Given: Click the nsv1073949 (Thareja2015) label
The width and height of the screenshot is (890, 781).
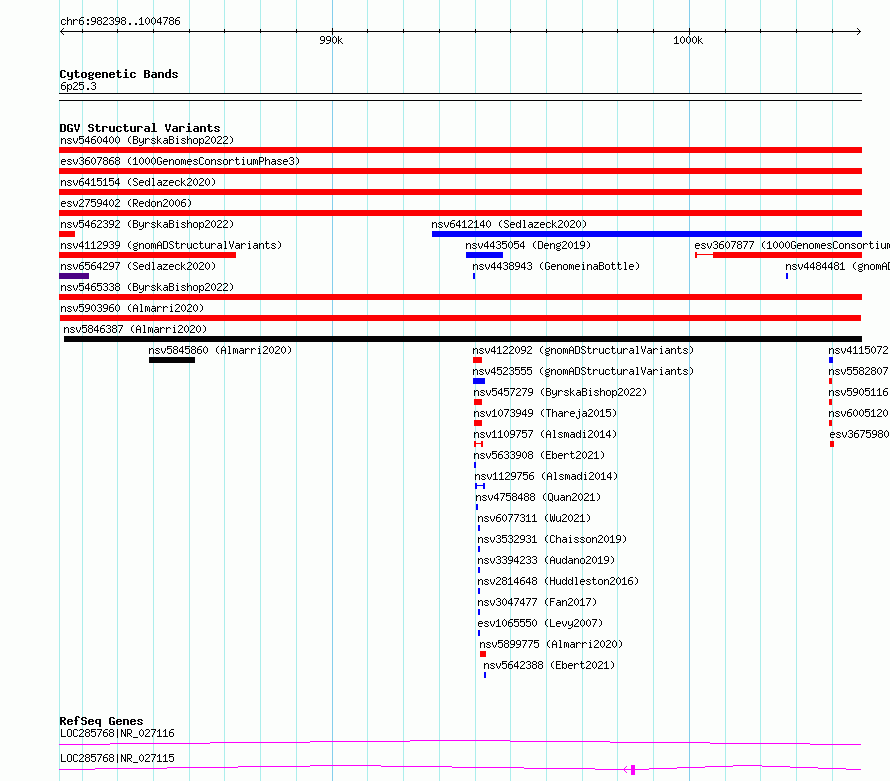Looking at the screenshot, I should (545, 413).
